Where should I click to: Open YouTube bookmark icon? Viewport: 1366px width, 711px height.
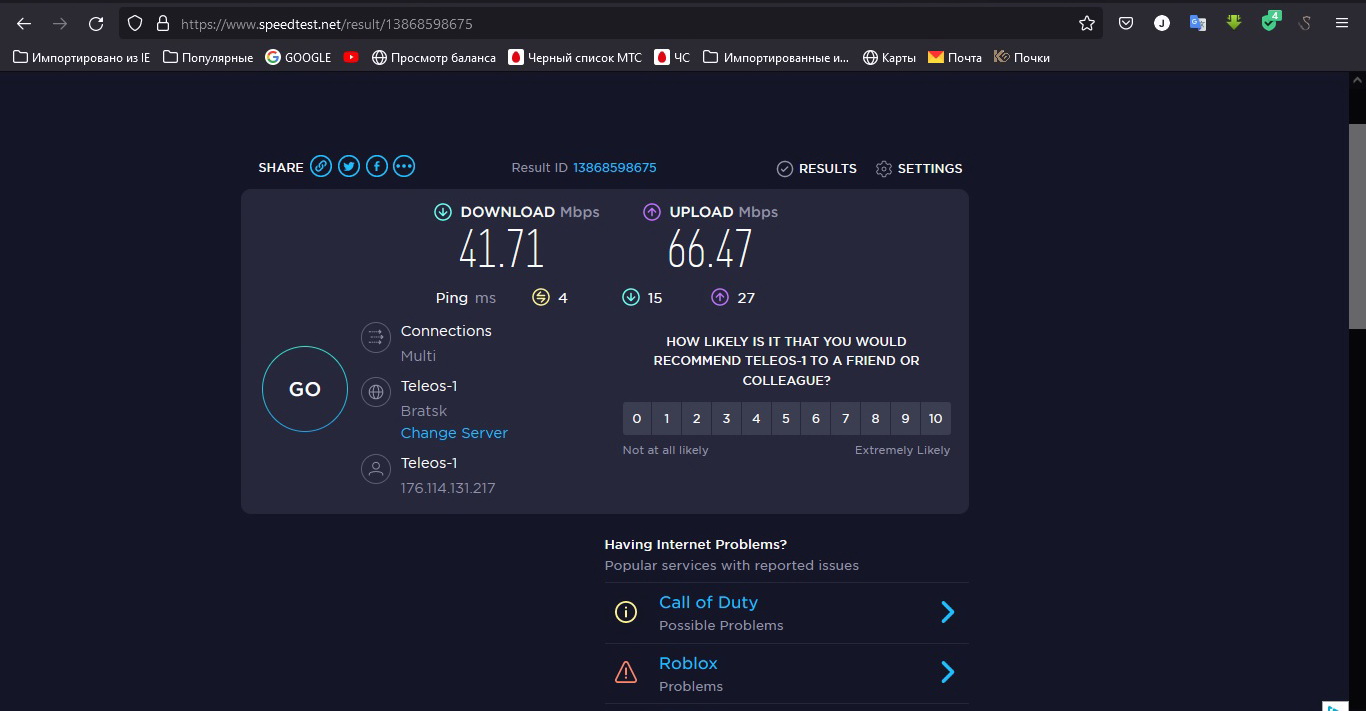click(351, 58)
